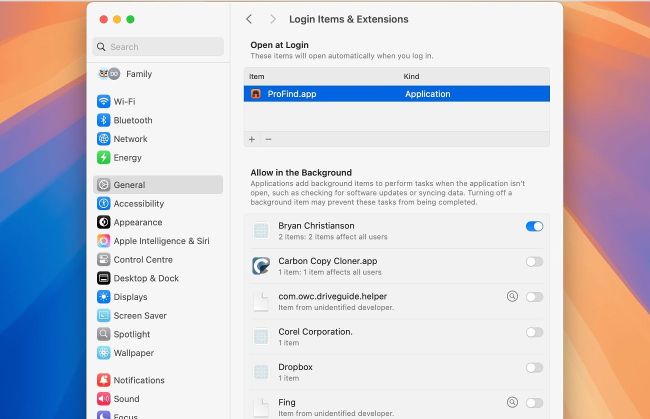
Task: Turn on Dropbox background item toggle
Action: point(534,368)
